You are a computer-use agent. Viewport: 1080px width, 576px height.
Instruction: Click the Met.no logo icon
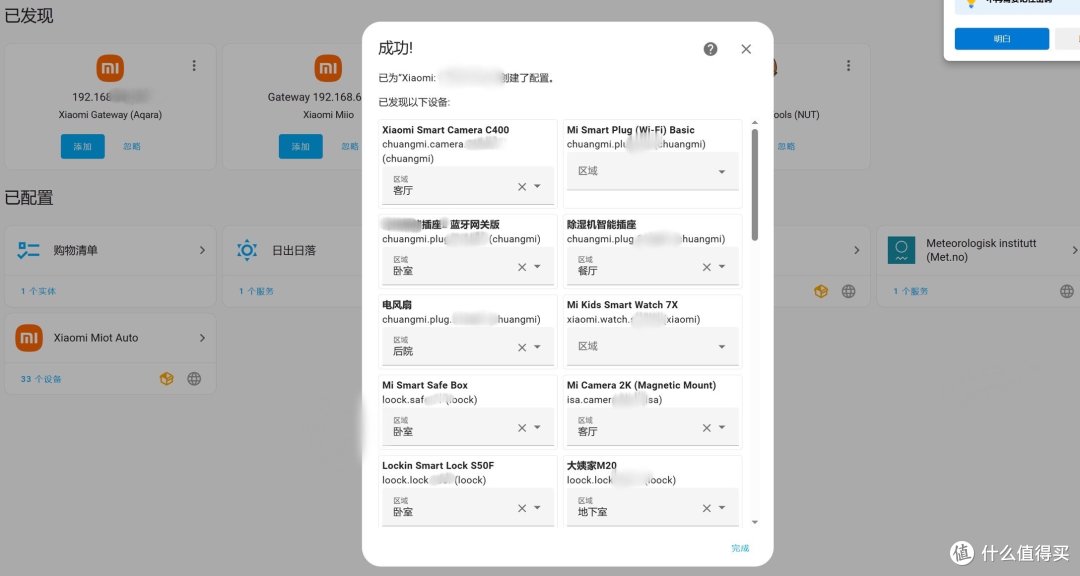coord(902,250)
